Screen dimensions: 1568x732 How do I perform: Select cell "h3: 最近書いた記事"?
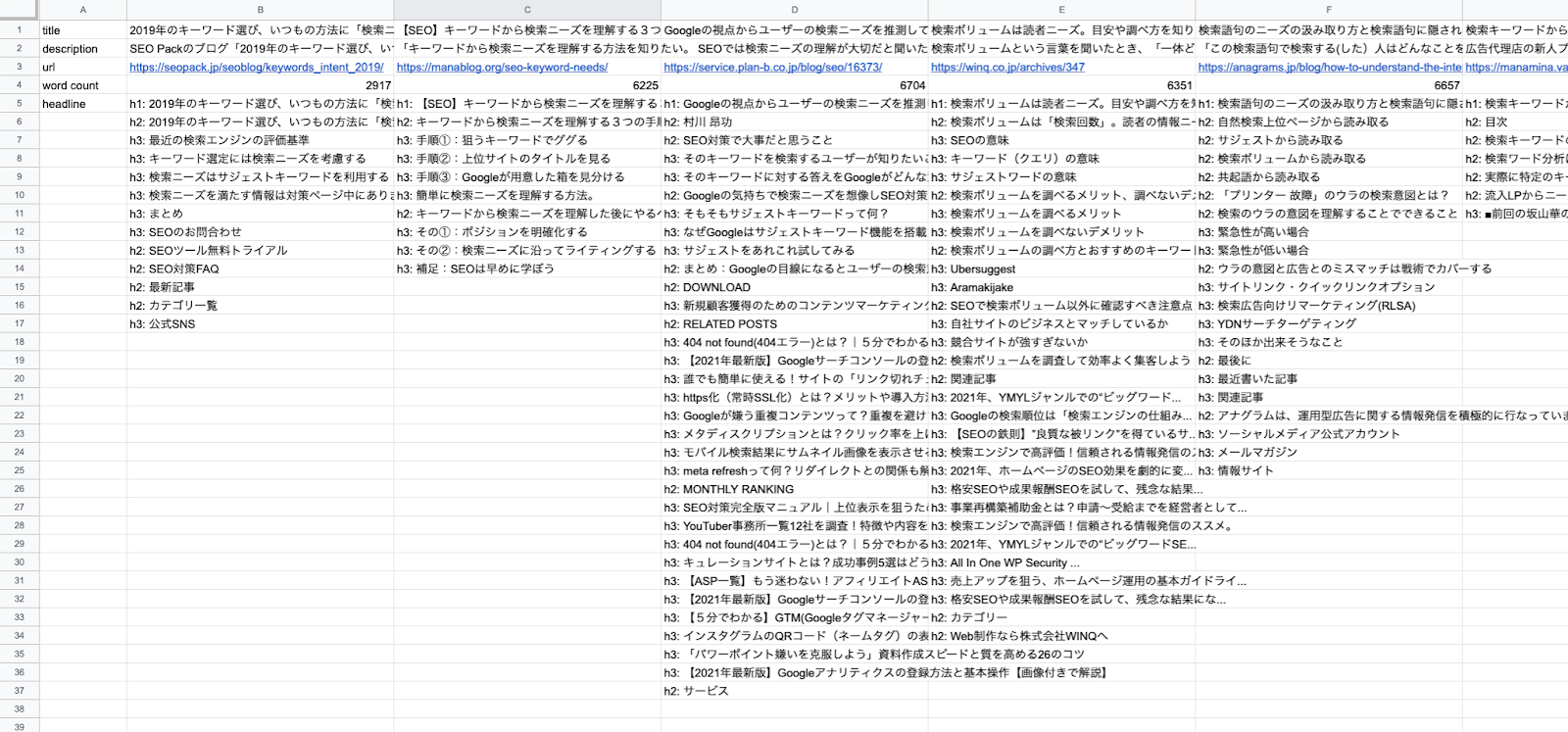tap(1329, 378)
